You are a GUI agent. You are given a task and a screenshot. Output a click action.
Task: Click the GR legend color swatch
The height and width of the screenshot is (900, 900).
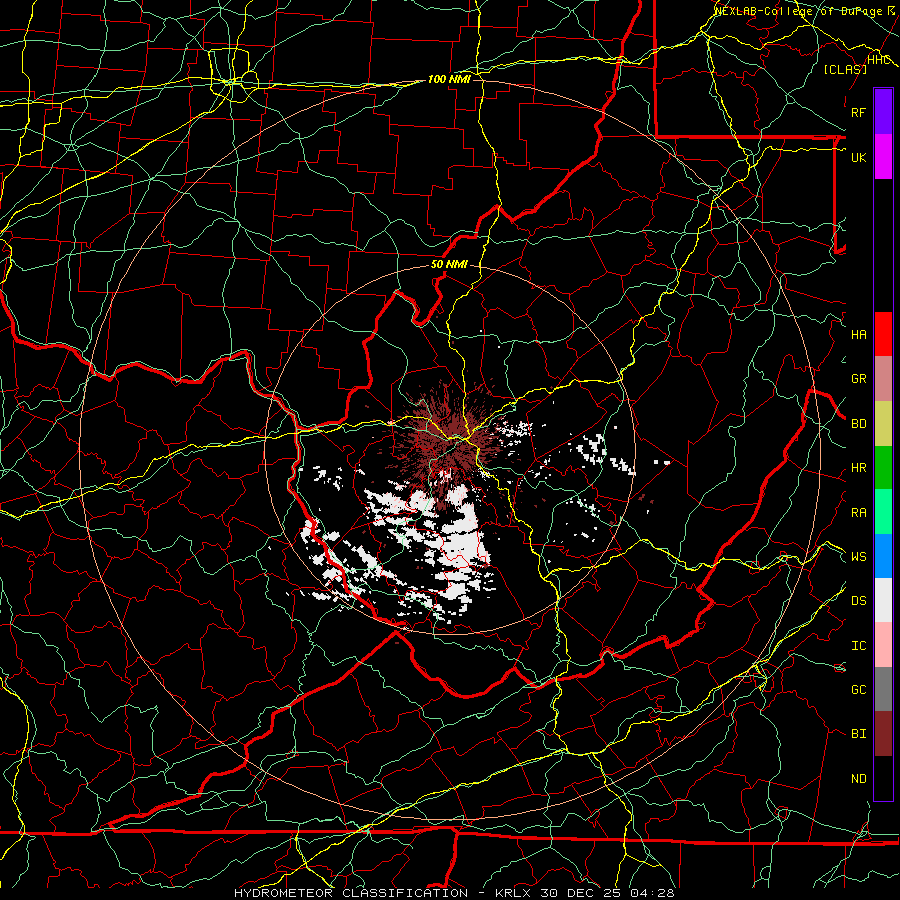tap(883, 379)
